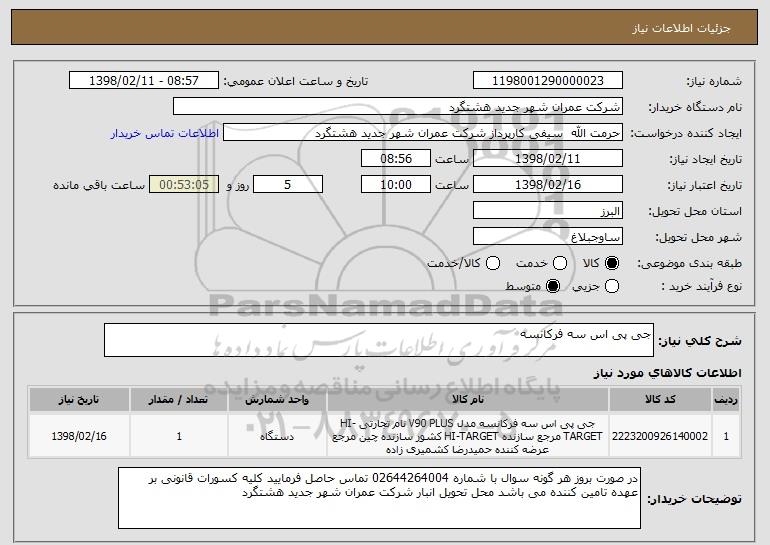
Task: Click the شرح کلی نیاز label
Action: 700,341
